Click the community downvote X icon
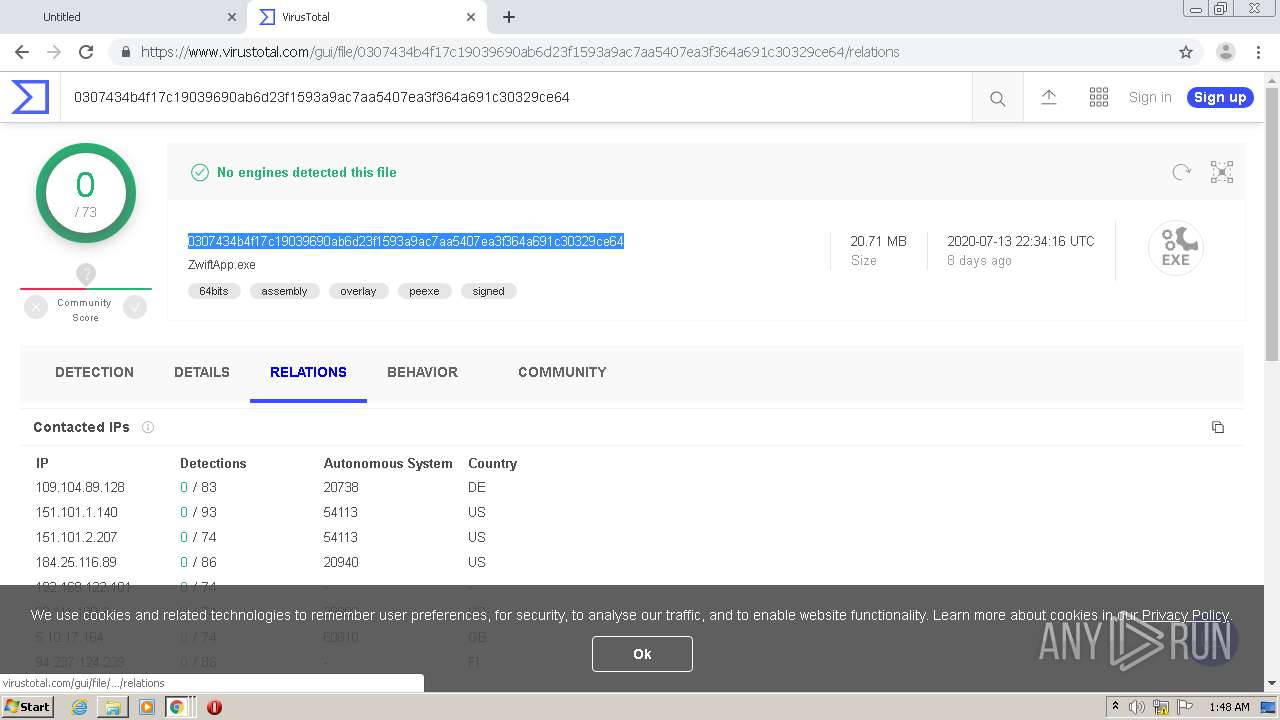The width and height of the screenshot is (1280, 720). [36, 308]
